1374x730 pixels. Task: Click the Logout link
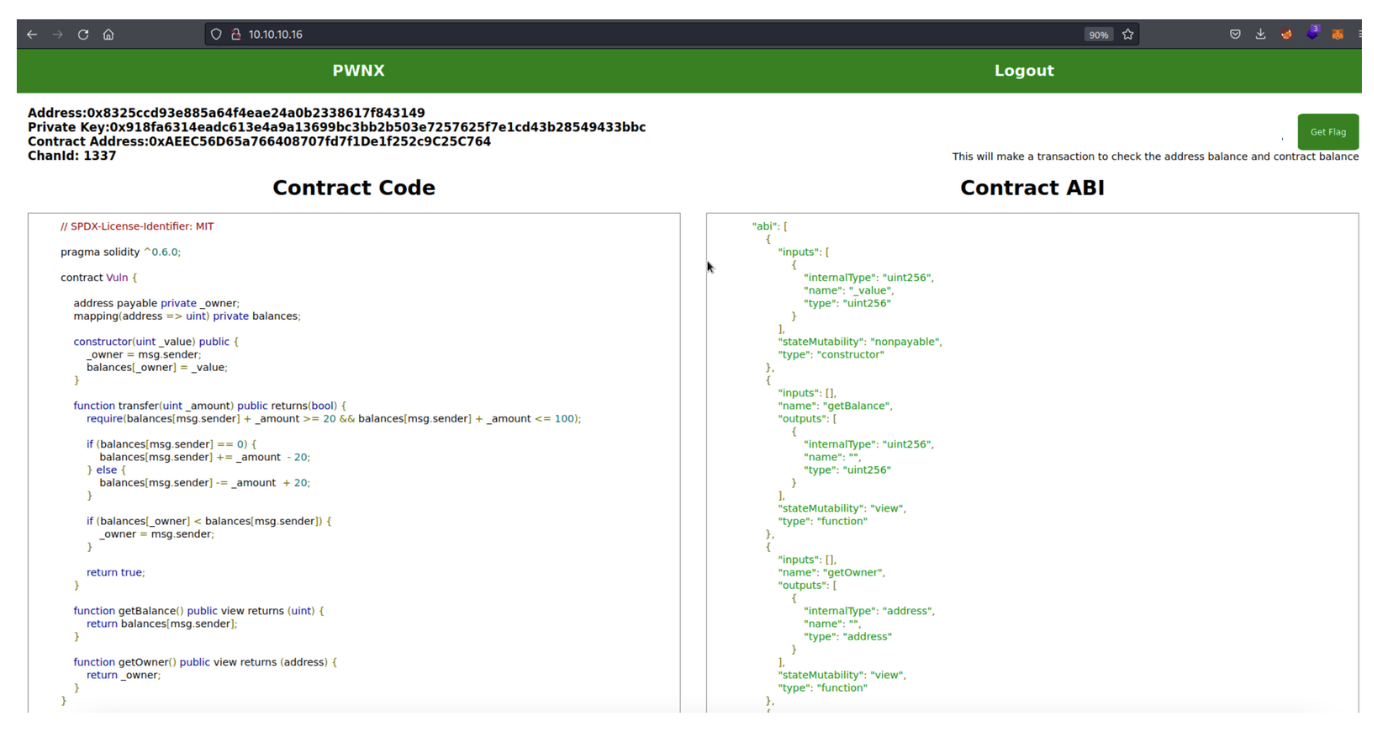point(1024,71)
